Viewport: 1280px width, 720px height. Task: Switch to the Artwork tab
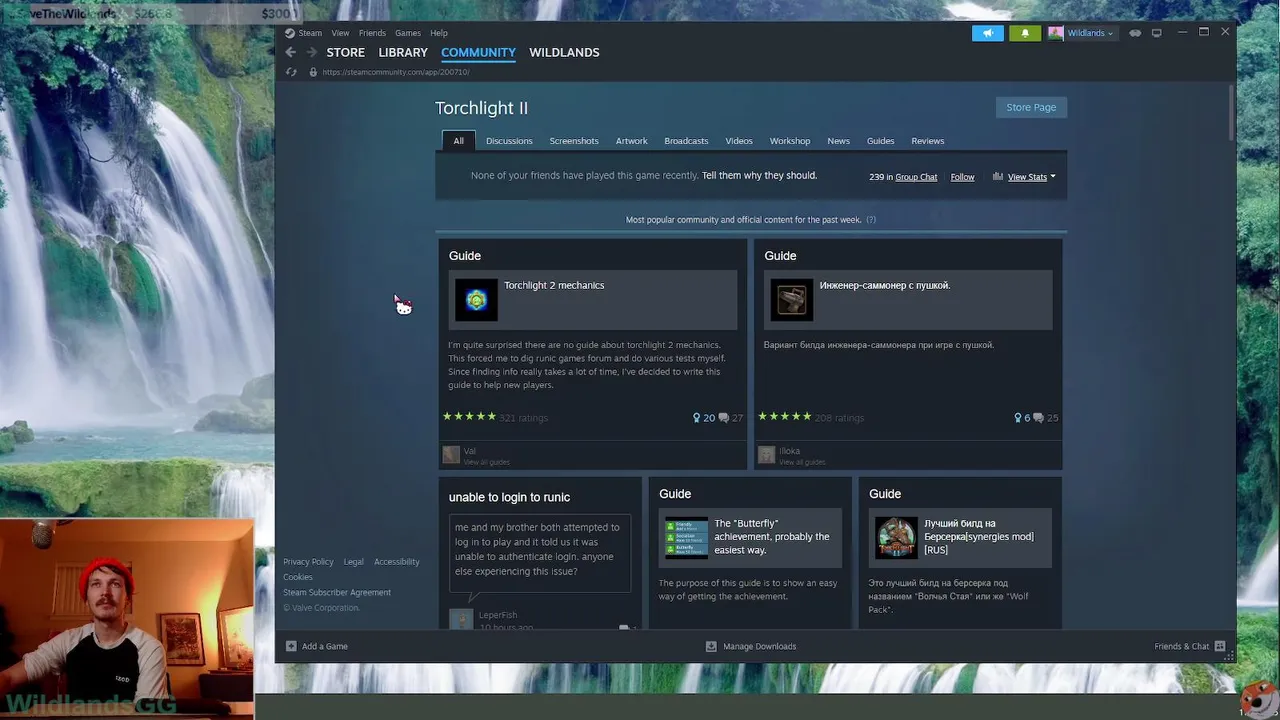point(632,141)
